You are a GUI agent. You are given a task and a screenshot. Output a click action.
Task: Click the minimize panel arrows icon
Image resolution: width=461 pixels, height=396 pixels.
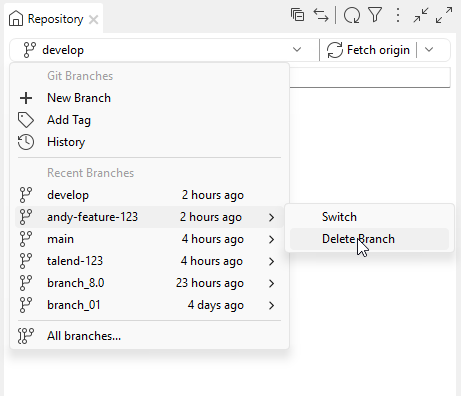421,15
